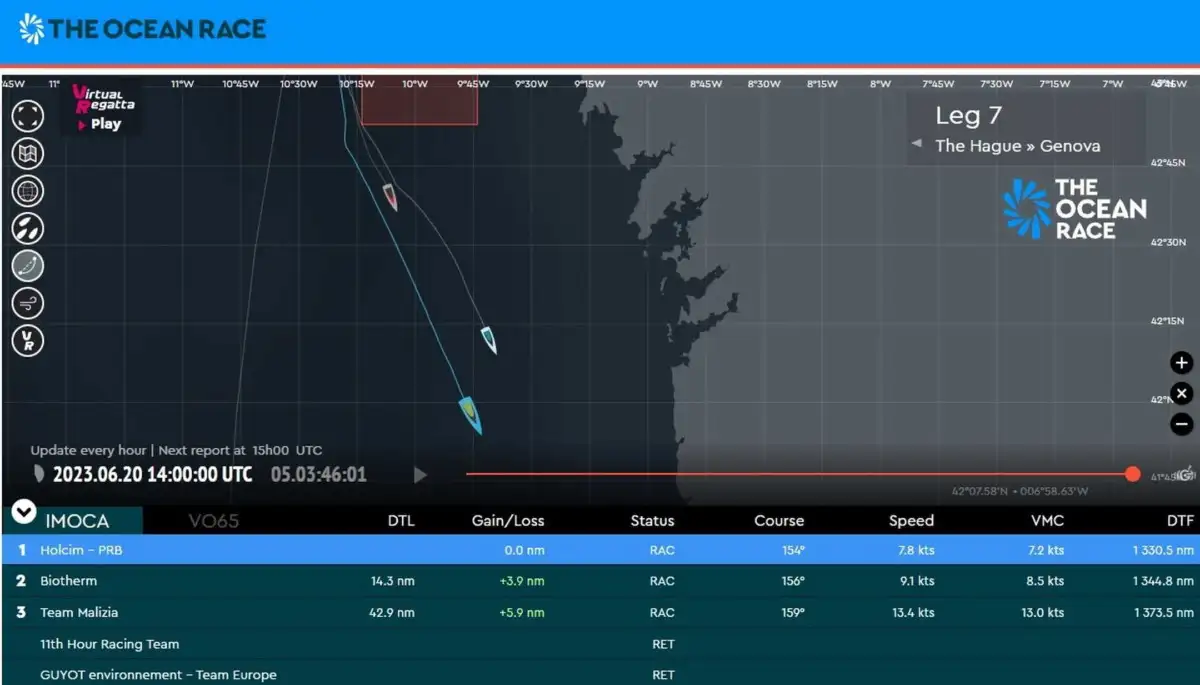The width and height of the screenshot is (1200, 685).
Task: Click The Hague » Genova route label
Action: pyautogui.click(x=1017, y=146)
